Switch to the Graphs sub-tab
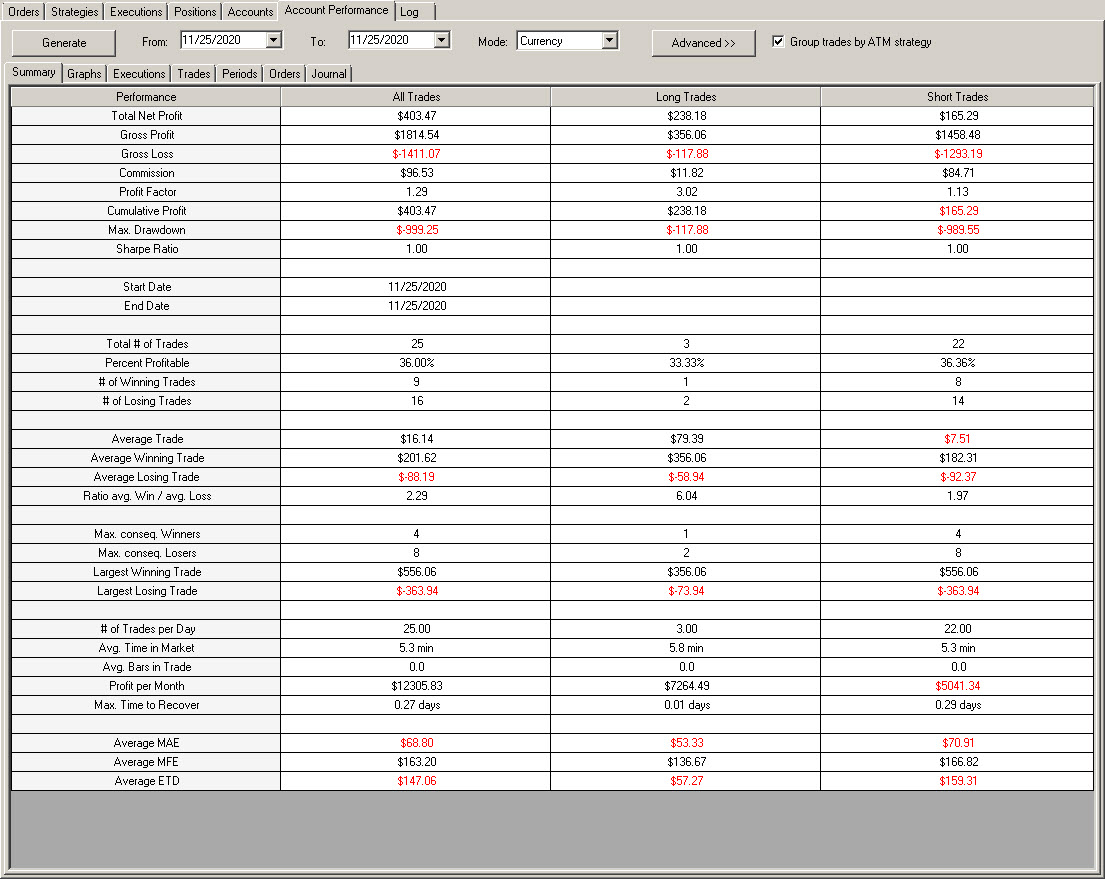 [x=84, y=74]
